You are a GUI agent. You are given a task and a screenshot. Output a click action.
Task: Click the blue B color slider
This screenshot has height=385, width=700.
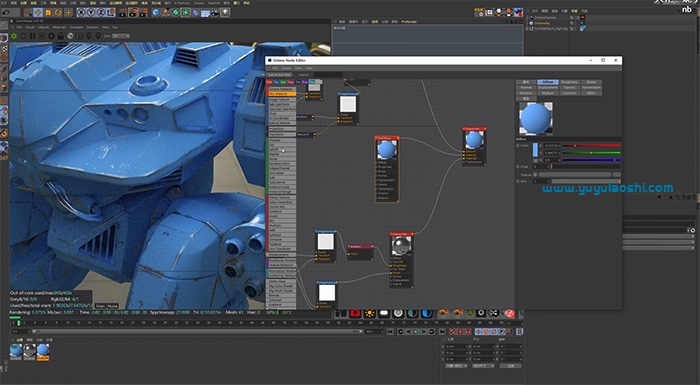(x=591, y=160)
